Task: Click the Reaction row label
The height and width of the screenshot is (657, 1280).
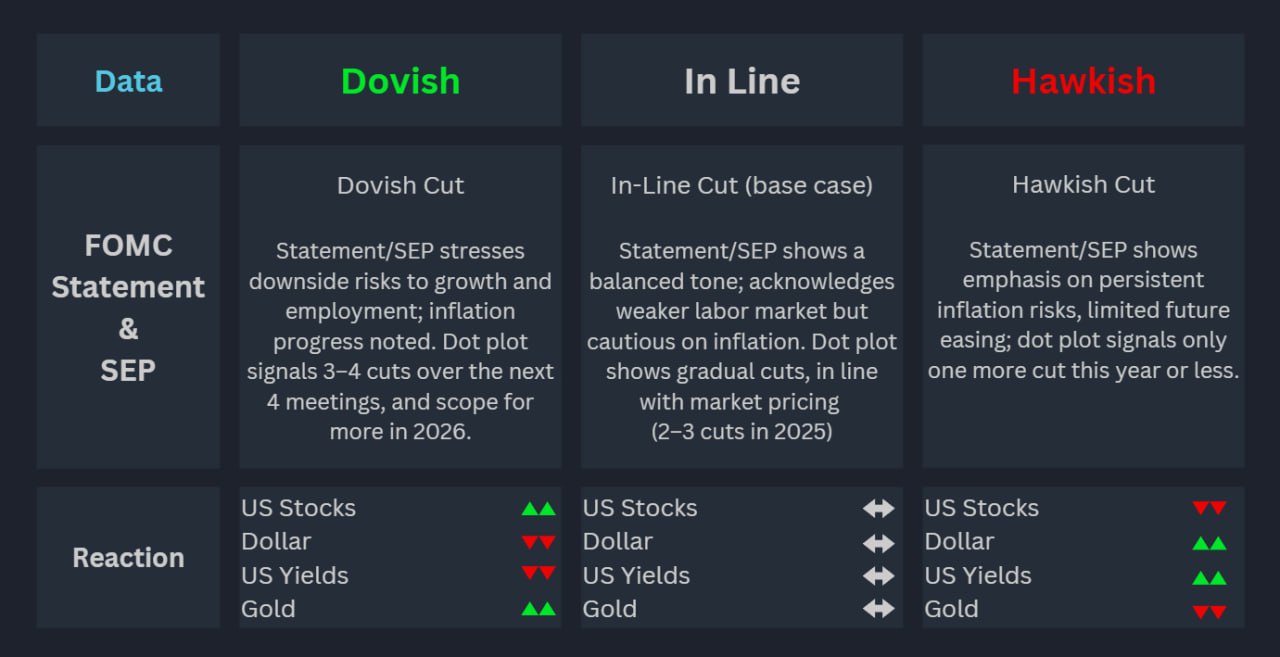Action: pyautogui.click(x=128, y=557)
